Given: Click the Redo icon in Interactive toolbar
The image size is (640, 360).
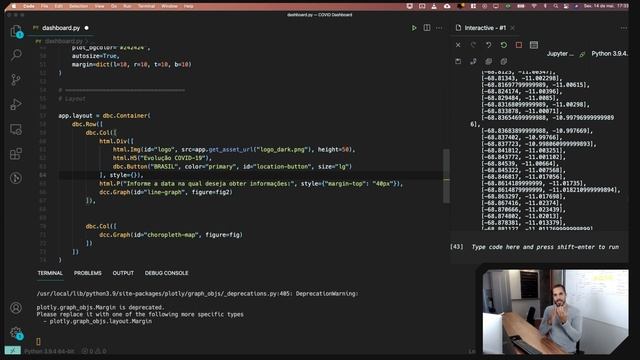Looking at the screenshot, I should 473,45.
